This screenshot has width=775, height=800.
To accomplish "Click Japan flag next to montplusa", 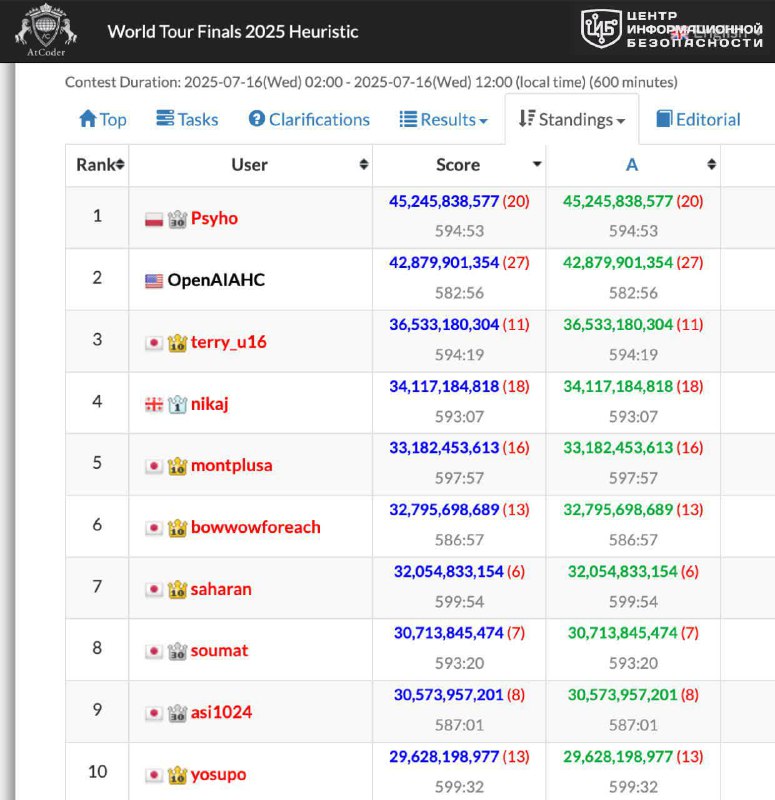I will 154,466.
